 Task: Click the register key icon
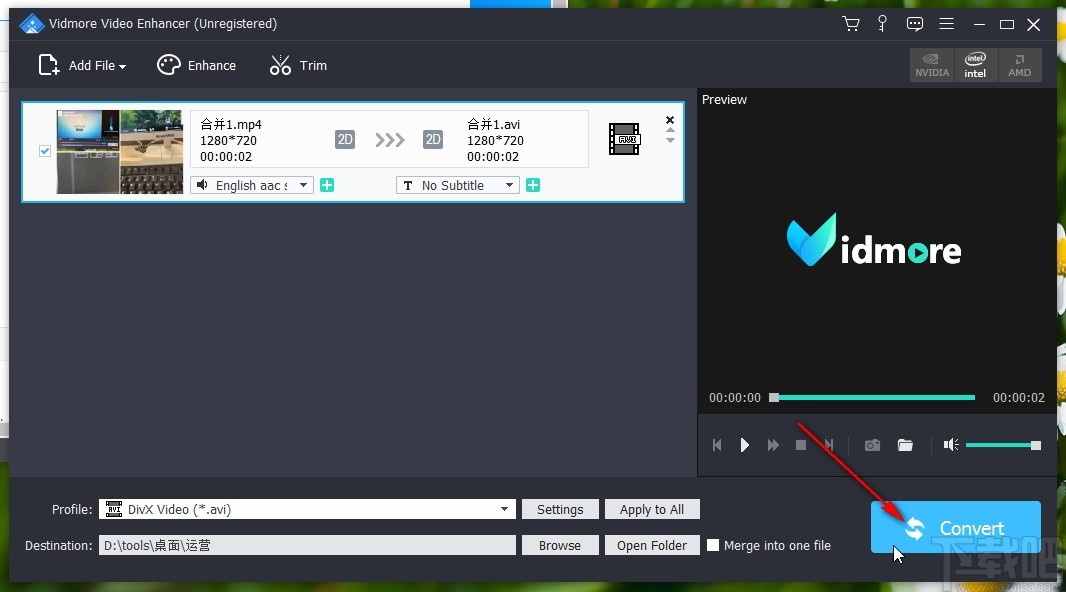click(882, 24)
